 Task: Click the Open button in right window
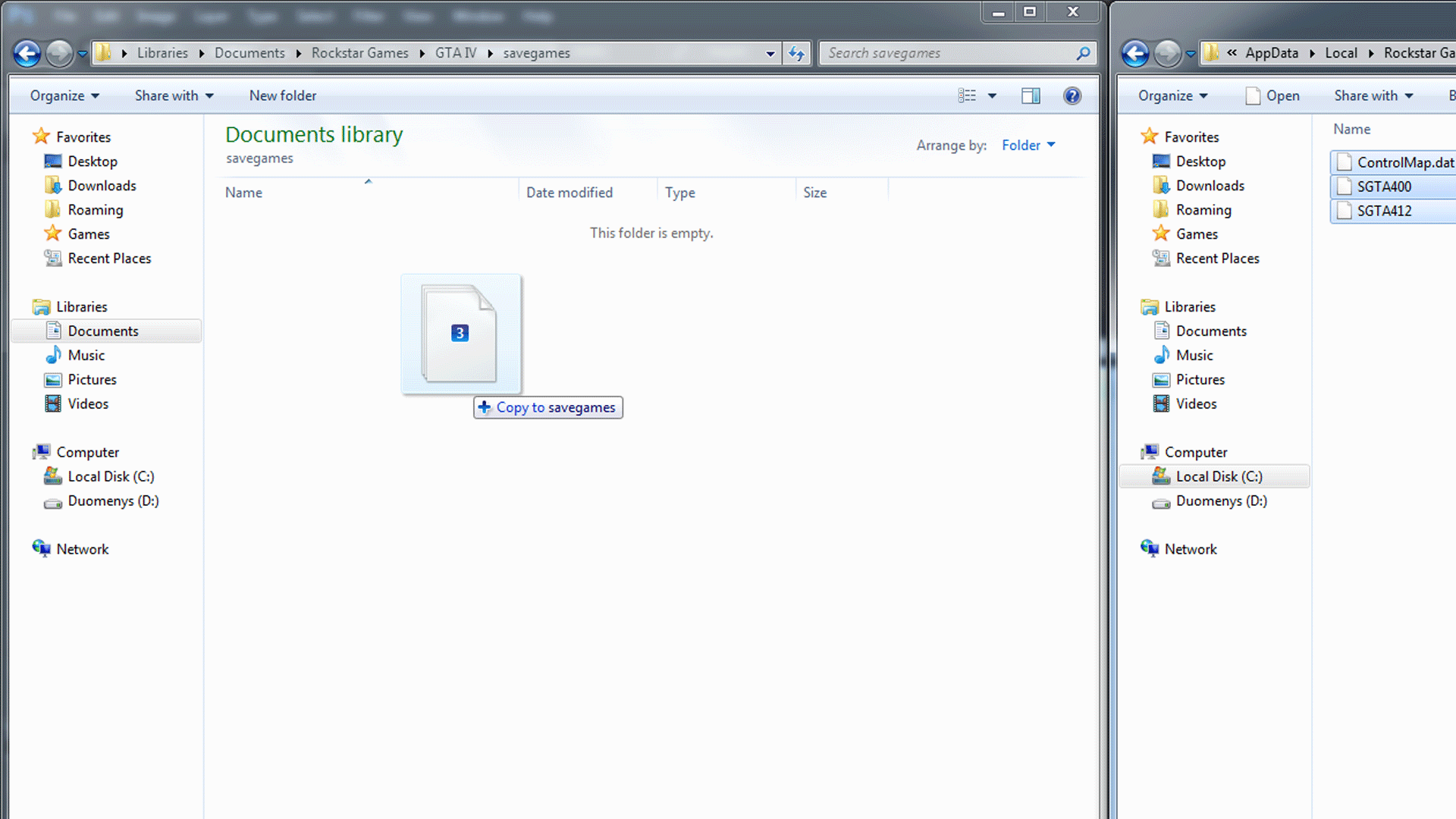1272,96
